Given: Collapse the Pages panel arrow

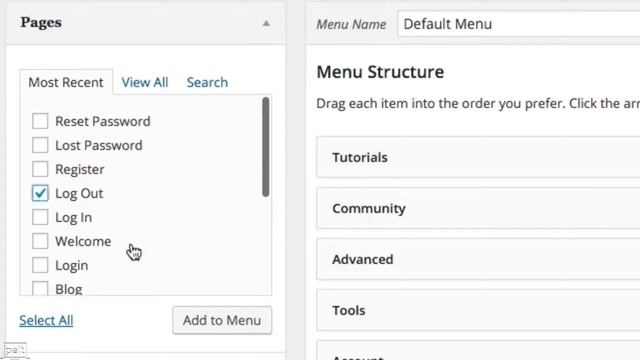Looking at the screenshot, I should point(266,23).
